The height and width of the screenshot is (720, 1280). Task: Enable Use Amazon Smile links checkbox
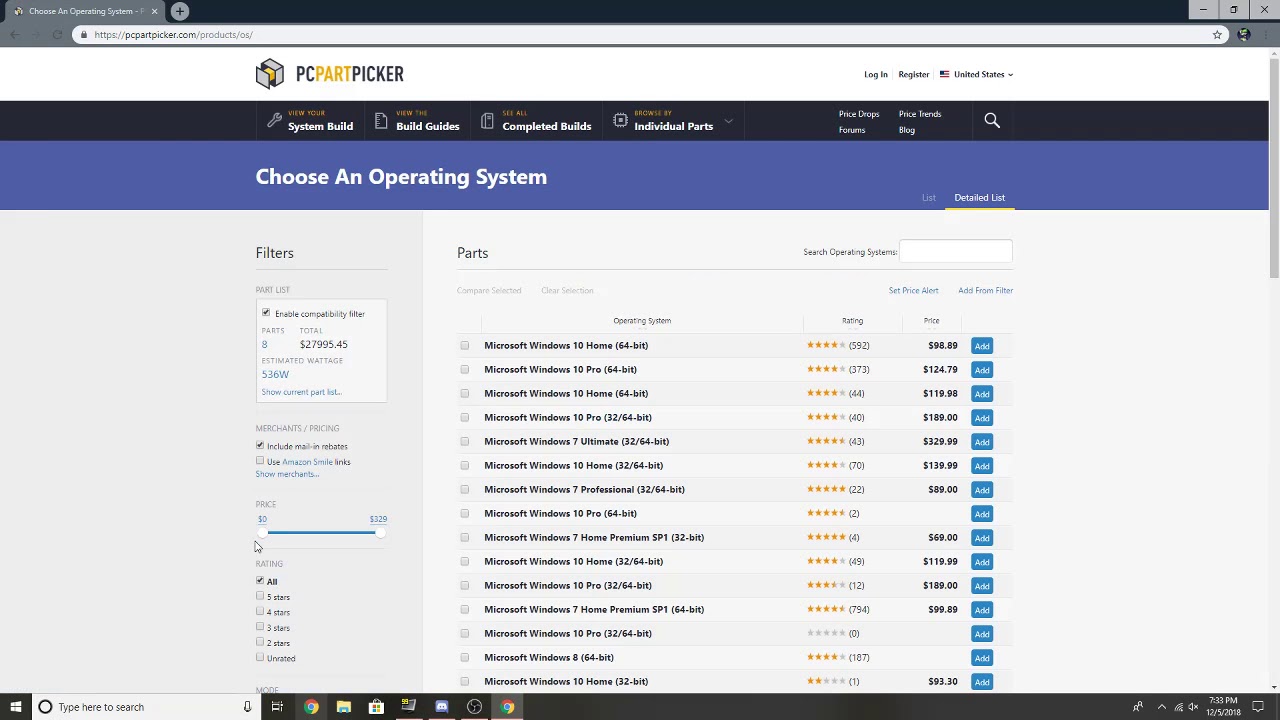point(260,461)
